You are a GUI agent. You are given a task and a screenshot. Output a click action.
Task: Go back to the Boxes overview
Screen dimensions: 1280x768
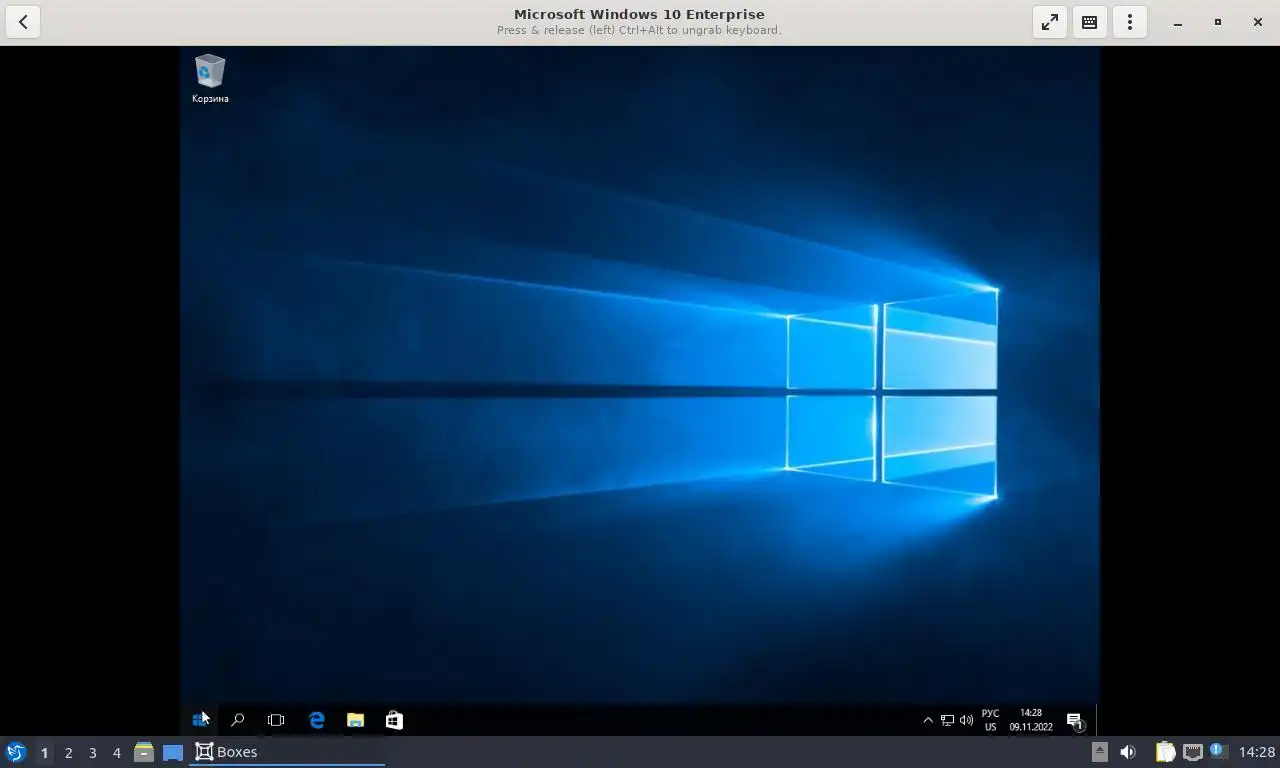[x=23, y=22]
